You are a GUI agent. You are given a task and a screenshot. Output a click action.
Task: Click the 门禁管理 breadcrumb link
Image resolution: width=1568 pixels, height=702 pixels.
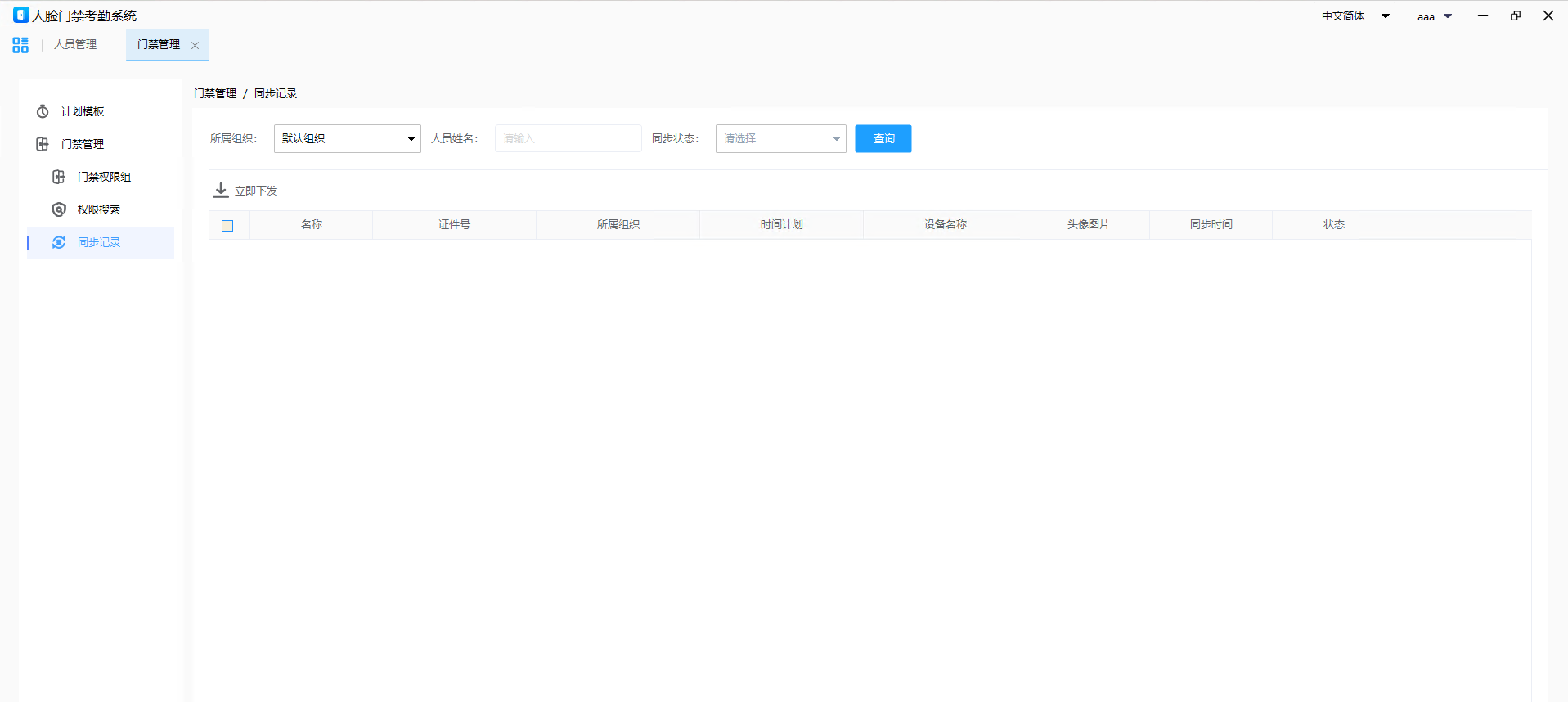point(215,94)
